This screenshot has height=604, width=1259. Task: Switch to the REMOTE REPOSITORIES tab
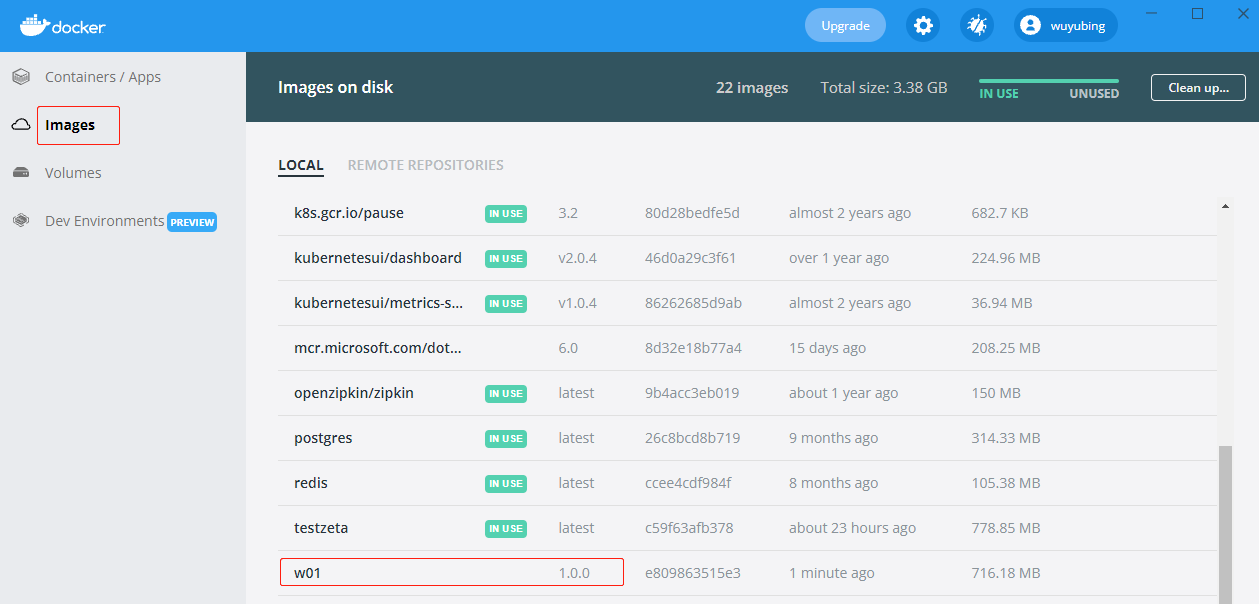coord(426,165)
